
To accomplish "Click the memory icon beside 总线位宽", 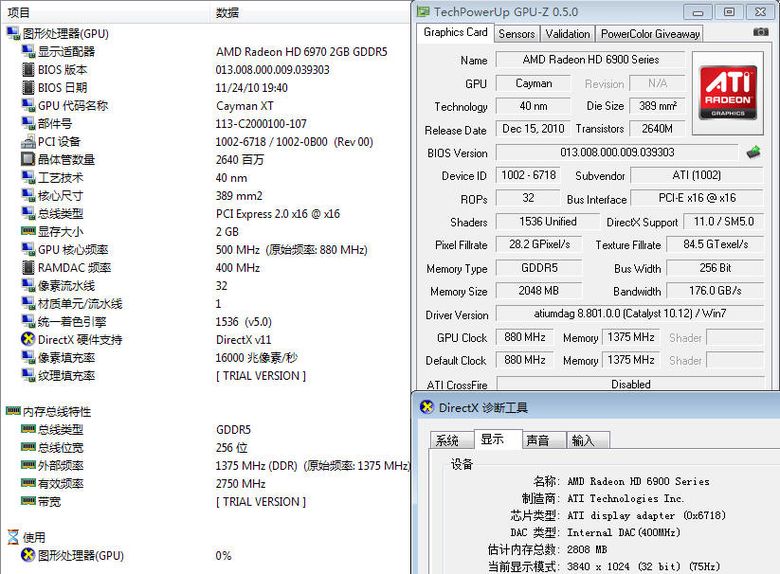I will [x=28, y=447].
